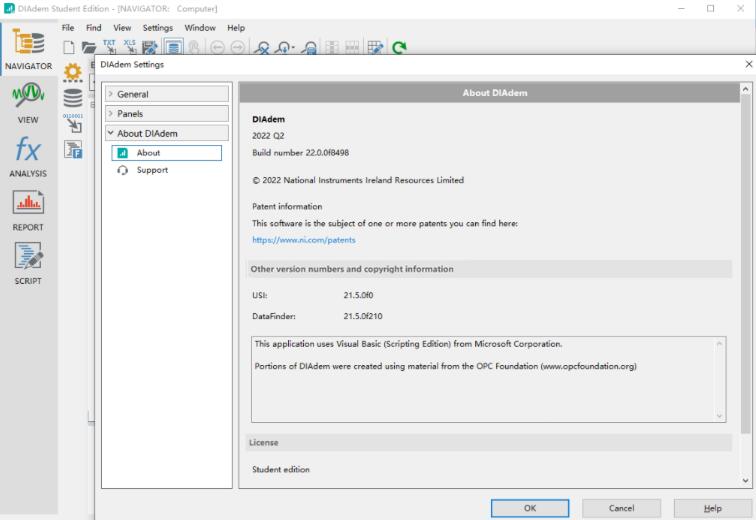Click the database stack icon in side toolbar
Screen dimensions: 756x520
73,98
